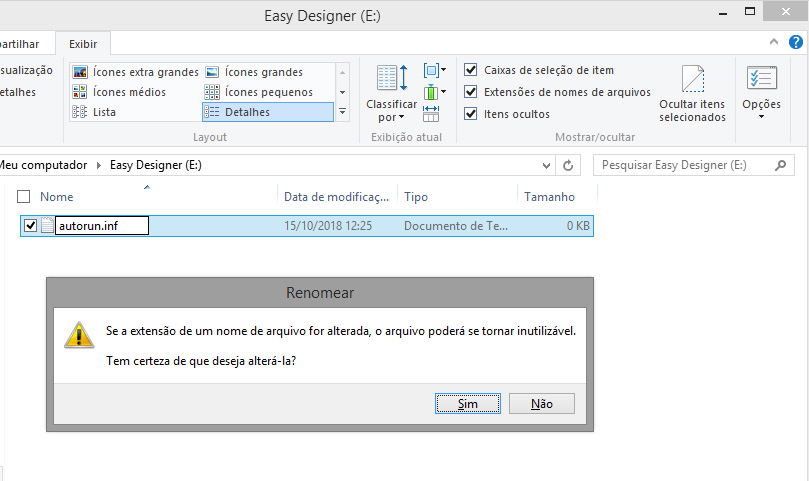Uncheck Extensões de nomes de arquivos
The image size is (809, 481).
[x=471, y=92]
